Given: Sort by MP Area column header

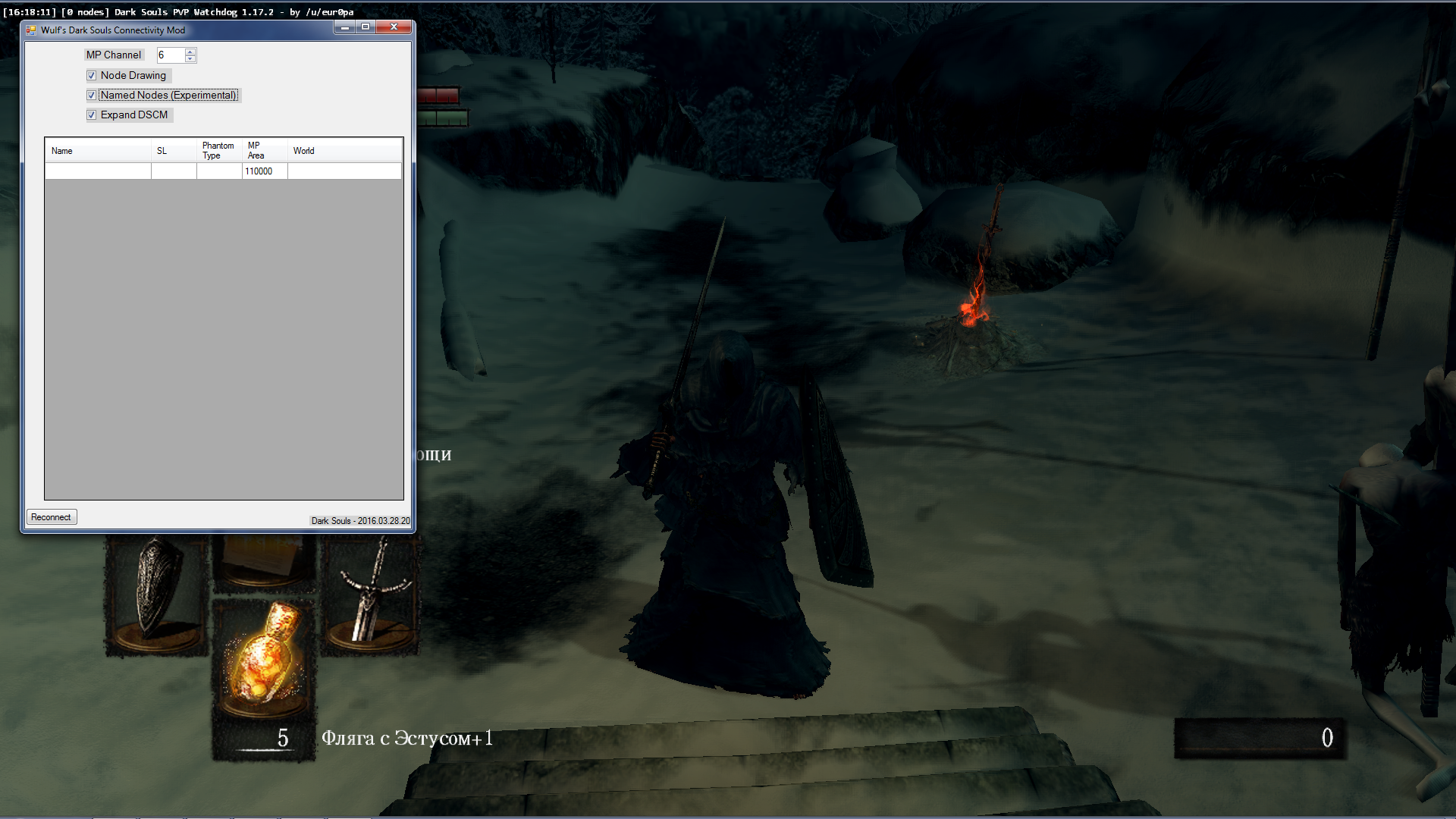Looking at the screenshot, I should coord(265,150).
